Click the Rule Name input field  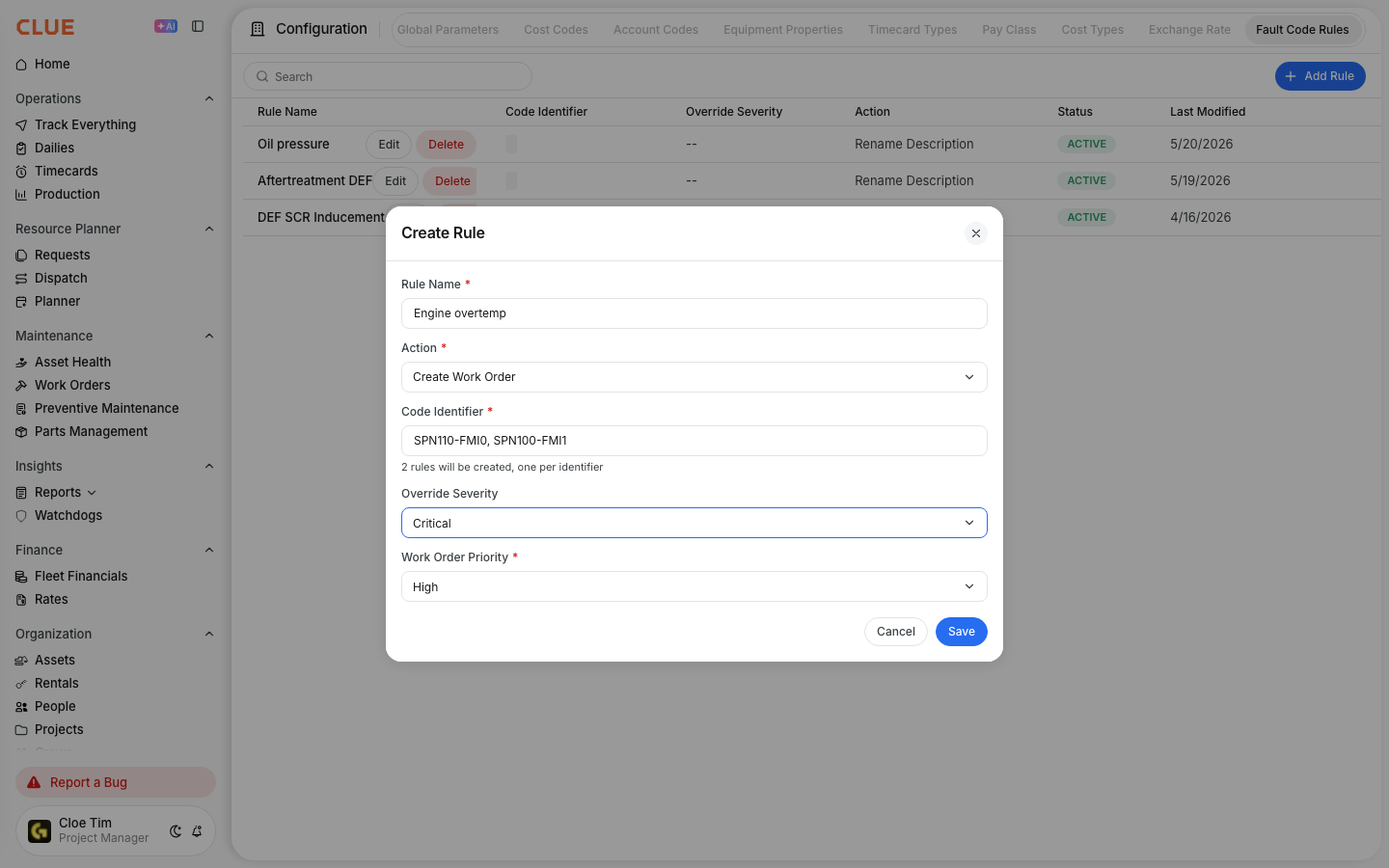(x=694, y=313)
